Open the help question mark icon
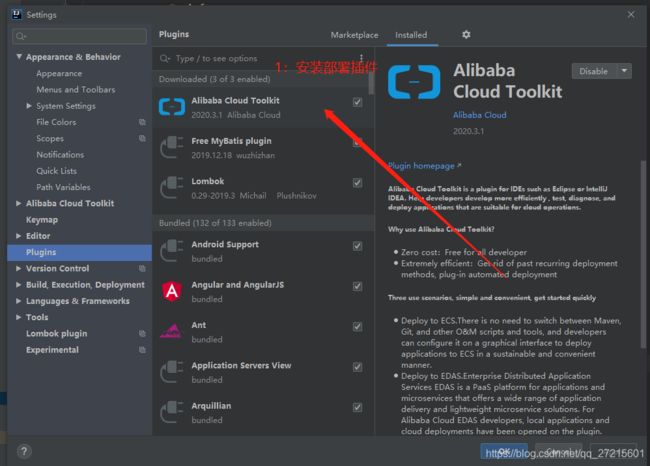 (x=24, y=451)
